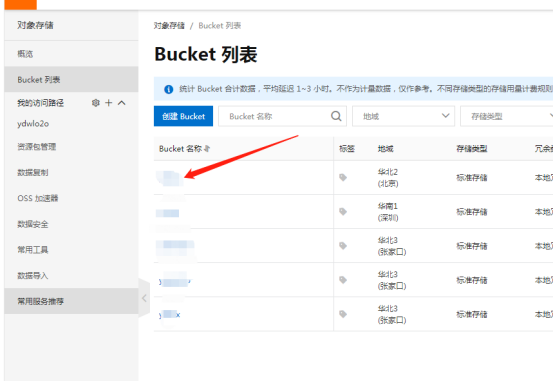Image resolution: width=554 pixels, height=381 pixels.
Task: Click 标准存储 in the 华北2 (北京) row
Action: 472,178
